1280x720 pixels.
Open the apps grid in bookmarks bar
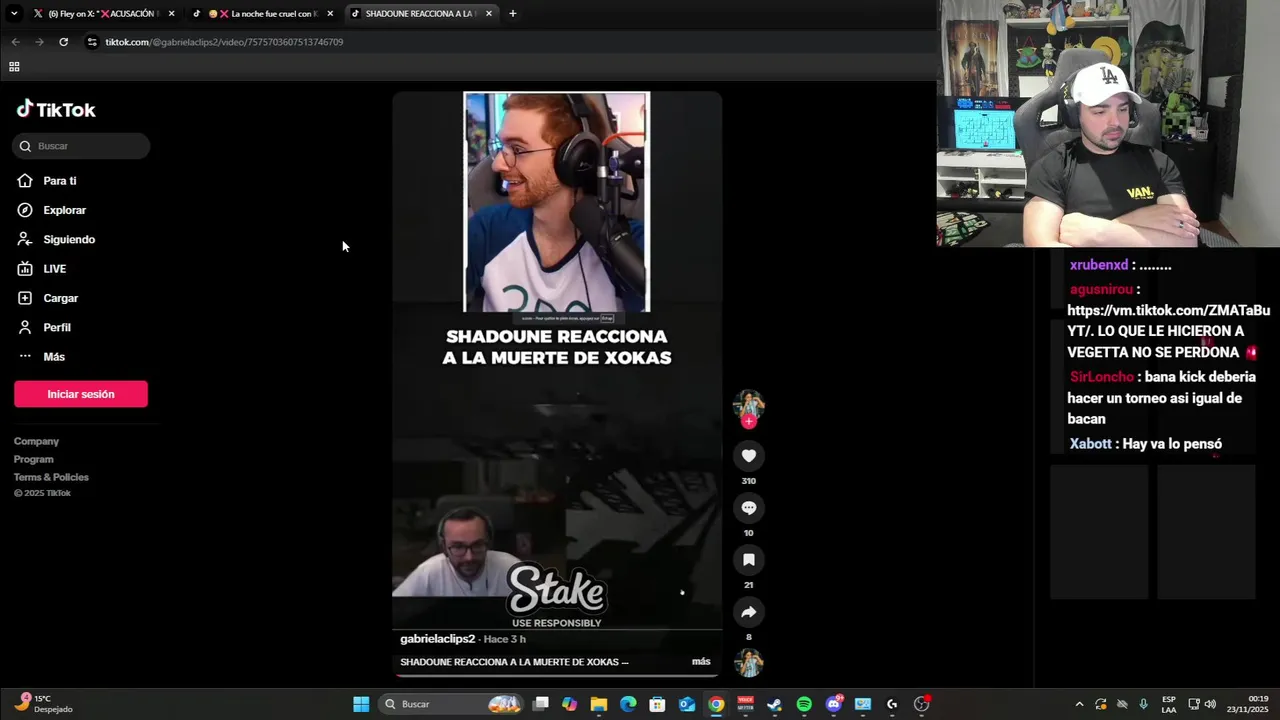coord(14,67)
